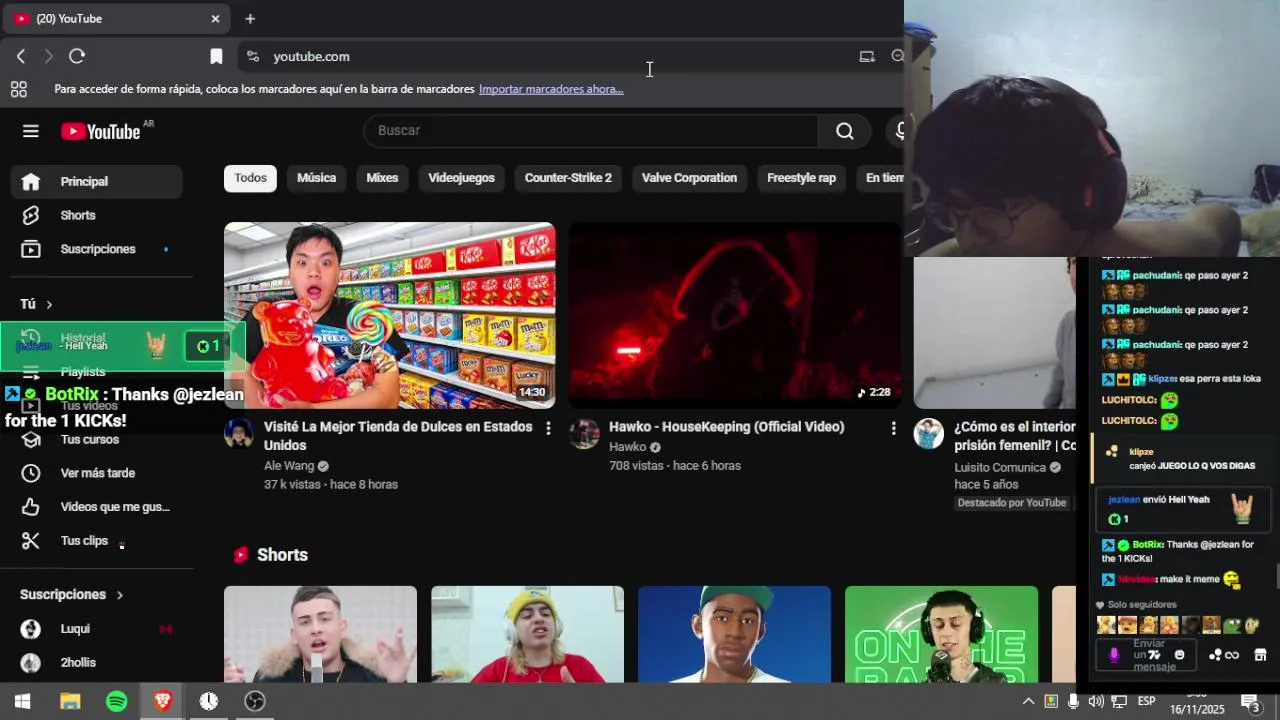Open the candy store video thumbnail
This screenshot has width=1280, height=720.
(x=390, y=315)
